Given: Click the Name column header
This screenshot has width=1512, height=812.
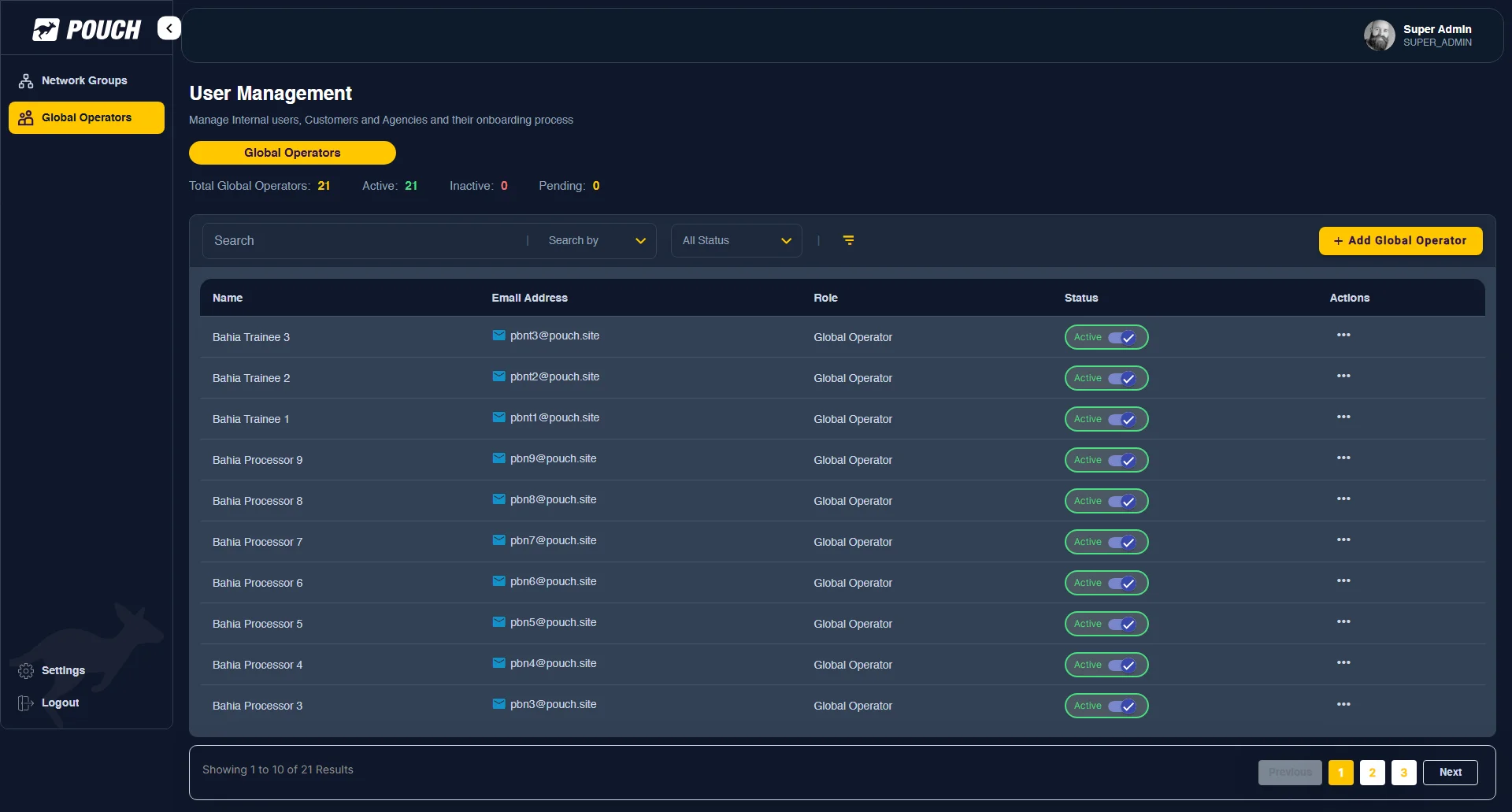Looking at the screenshot, I should pos(228,298).
